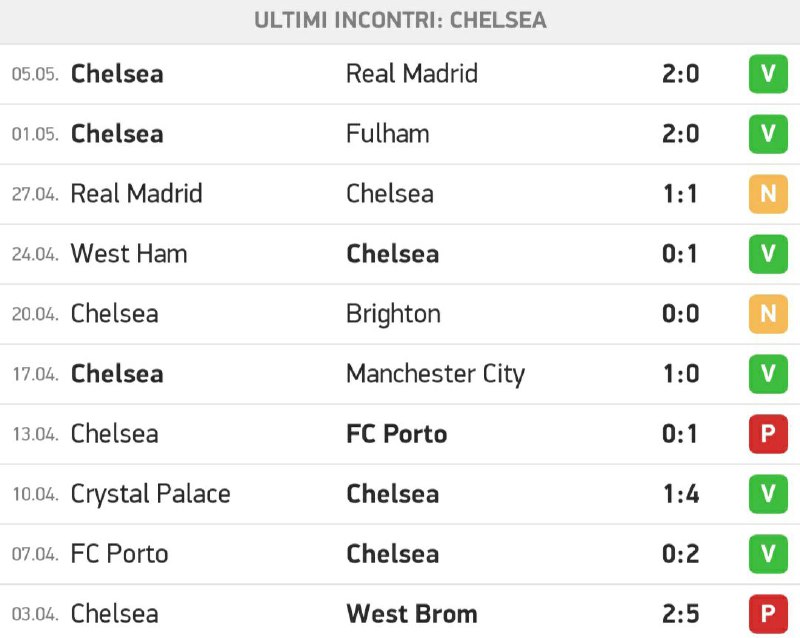Click the Manchester City team name
800x638 pixels.
[x=435, y=375]
